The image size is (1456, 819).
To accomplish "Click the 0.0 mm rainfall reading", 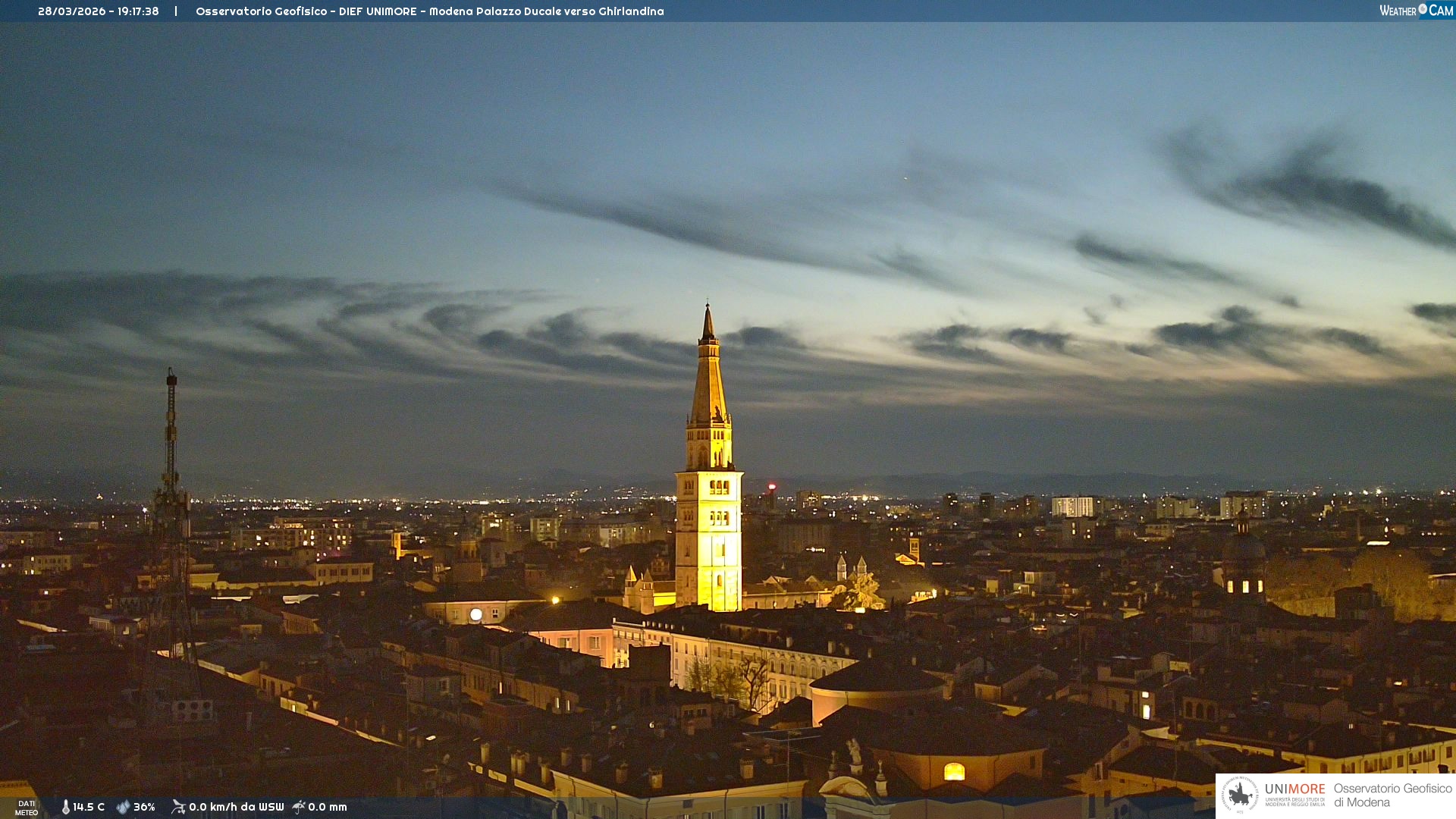I will pyautogui.click(x=327, y=807).
